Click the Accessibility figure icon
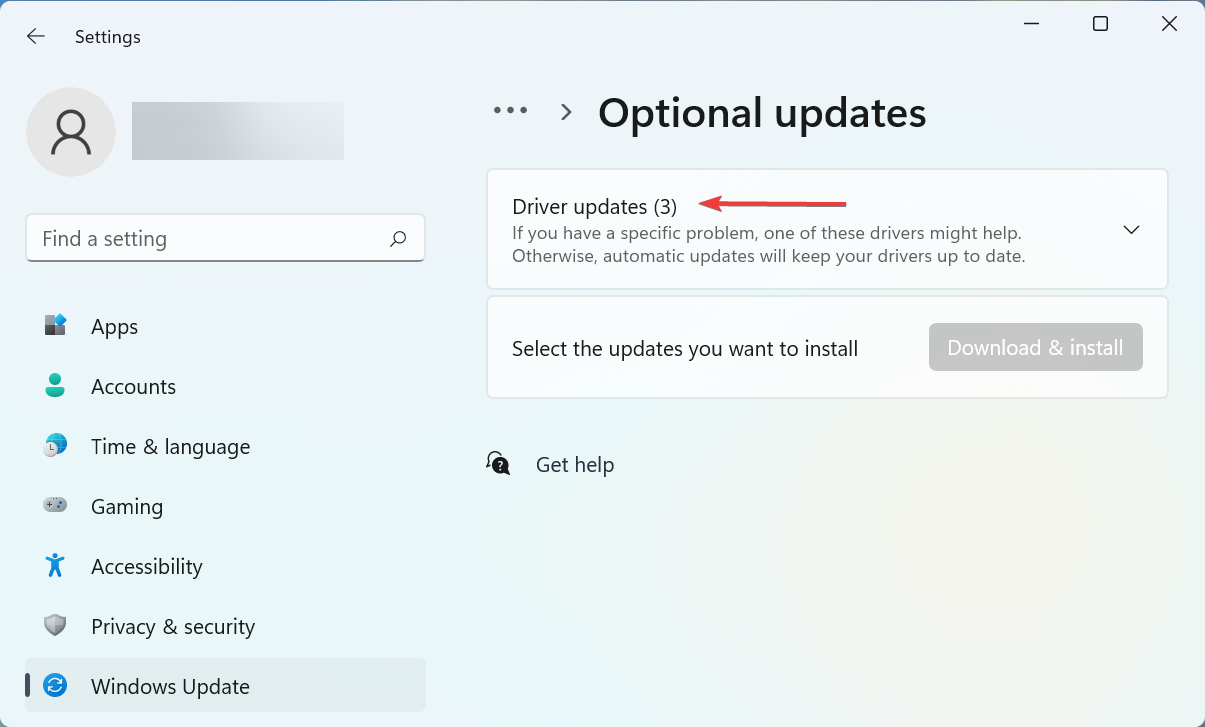The width and height of the screenshot is (1205, 727). (x=55, y=566)
